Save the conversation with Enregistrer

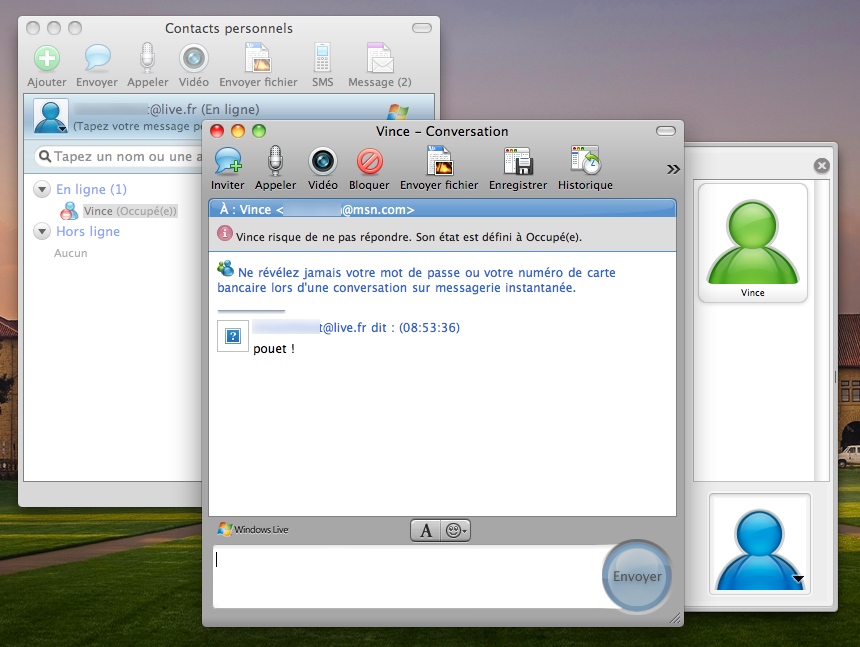coord(517,162)
